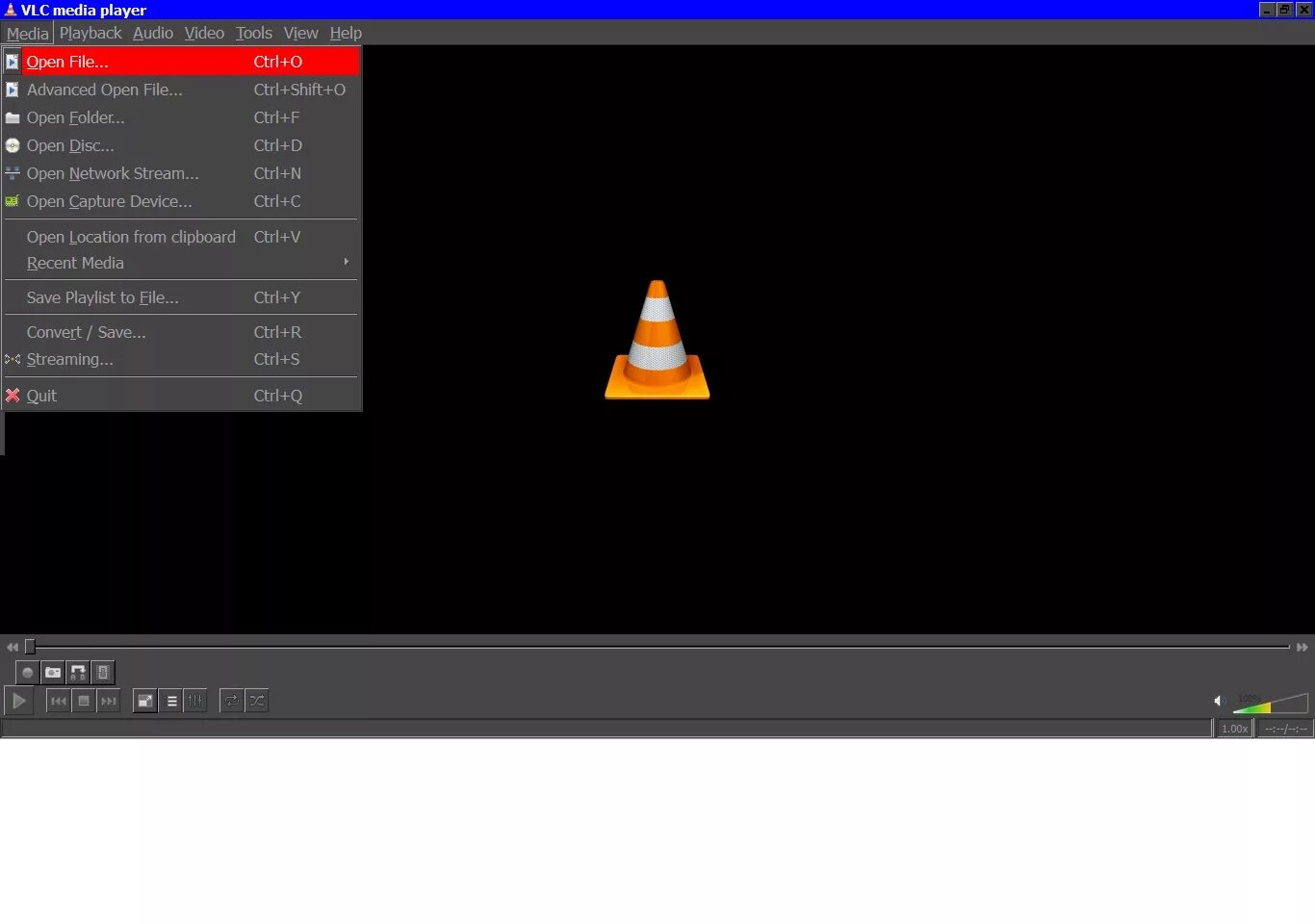Toggle random shuffle playback button
Image resolution: width=1315 pixels, height=924 pixels.
point(257,701)
